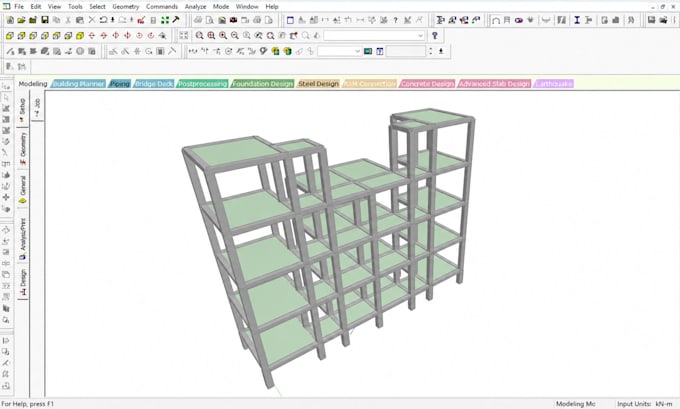Switch to the Advanced Slab Design tab

click(494, 84)
